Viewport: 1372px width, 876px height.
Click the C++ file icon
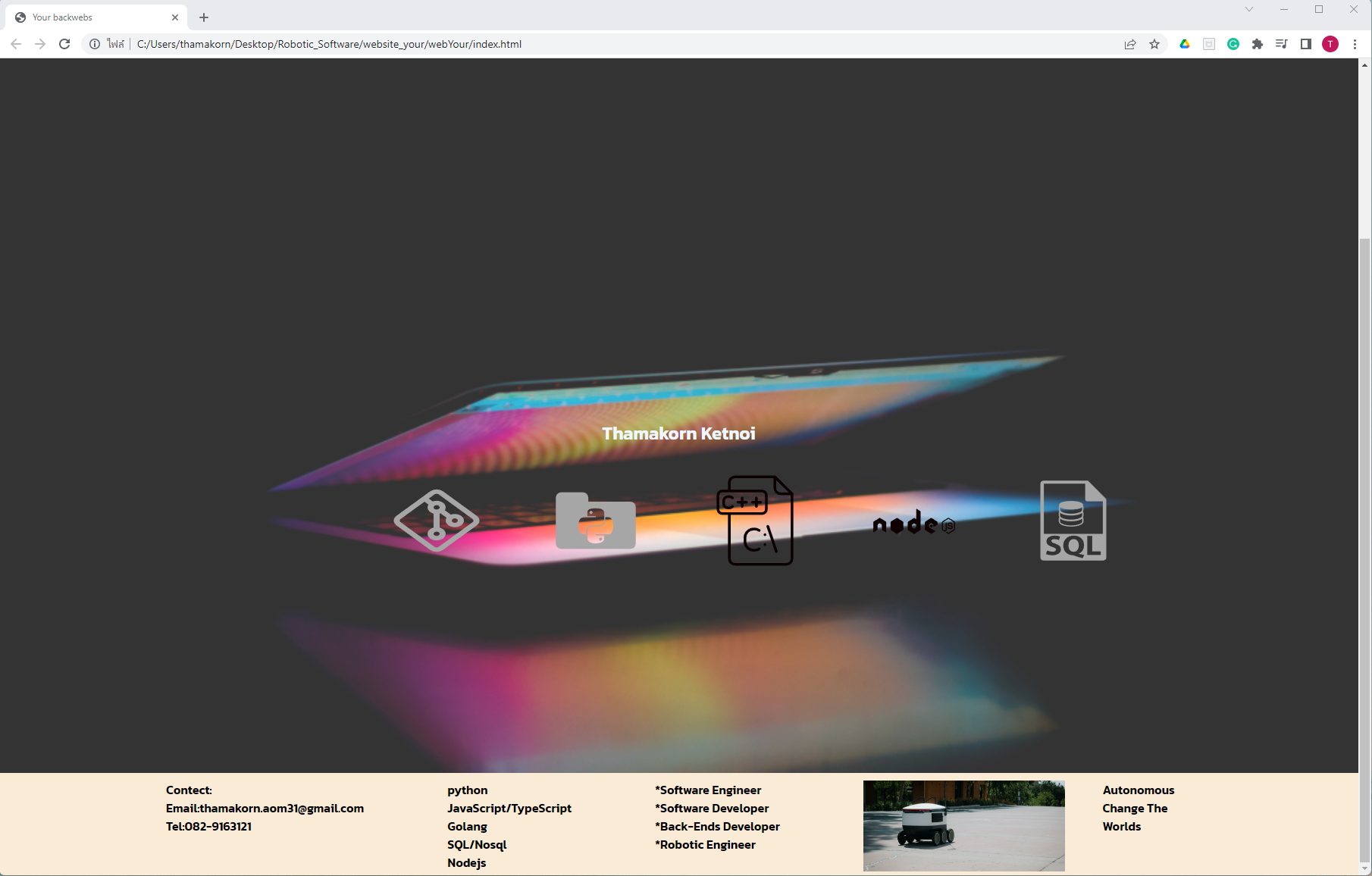[x=755, y=521]
